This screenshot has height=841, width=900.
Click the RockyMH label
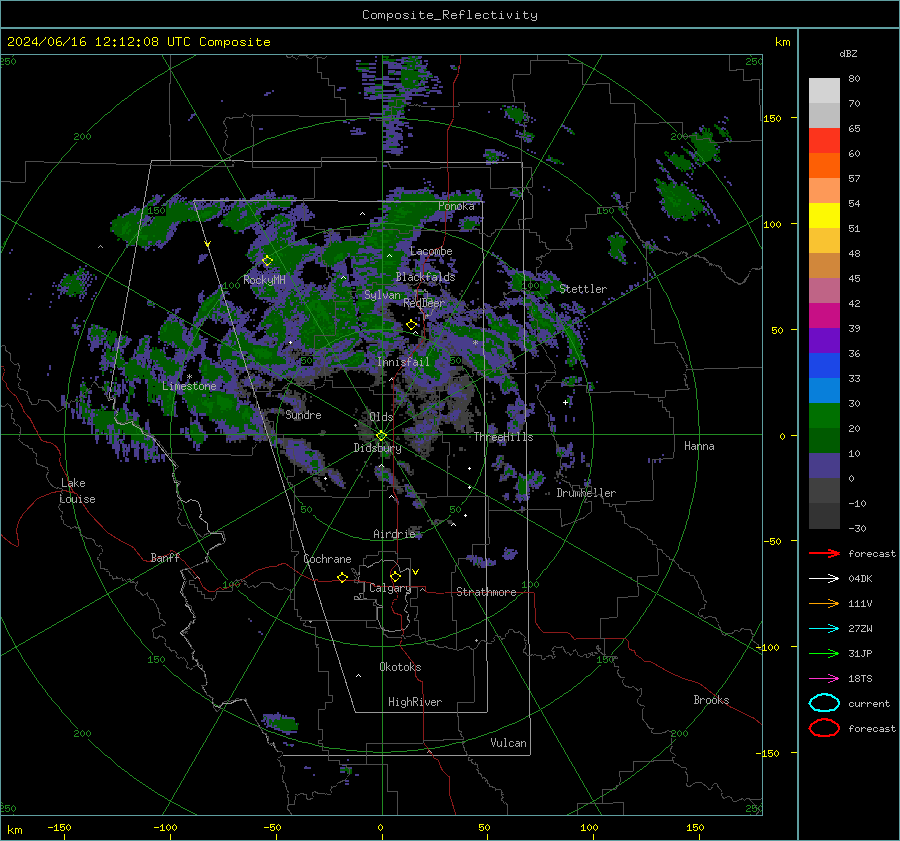264,280
